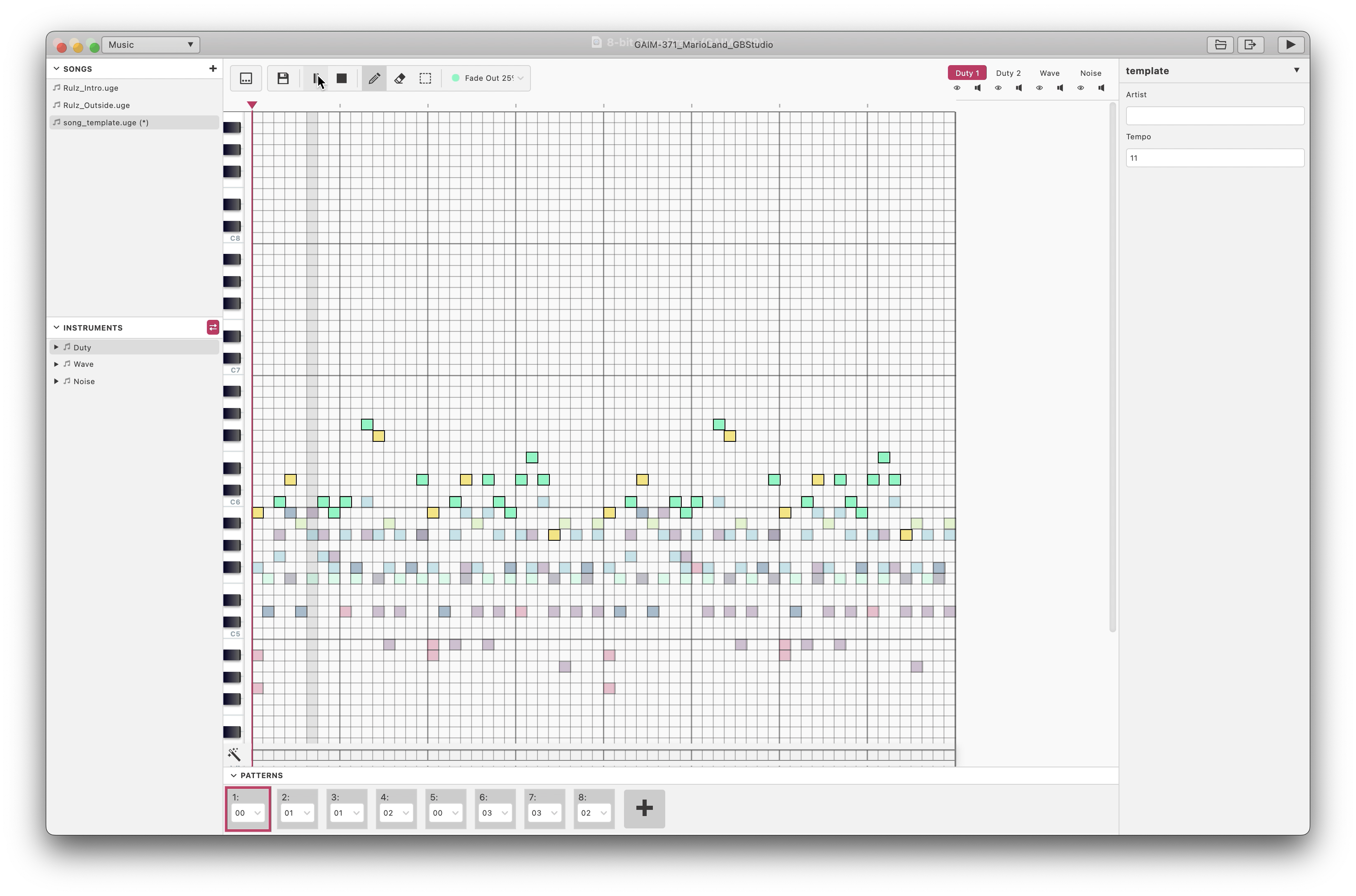Click the playhead position marker
Image resolution: width=1356 pixels, height=896 pixels.
(x=252, y=105)
